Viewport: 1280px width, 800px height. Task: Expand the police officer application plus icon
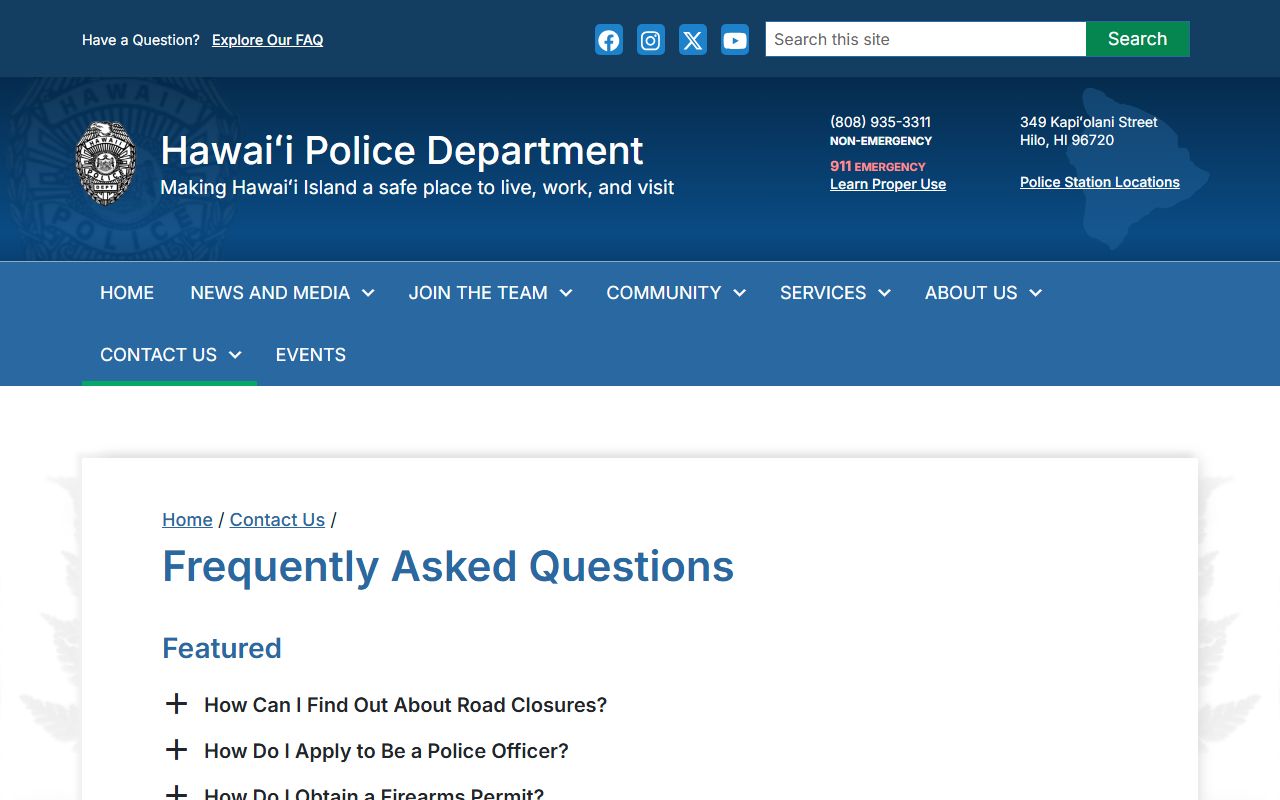176,750
